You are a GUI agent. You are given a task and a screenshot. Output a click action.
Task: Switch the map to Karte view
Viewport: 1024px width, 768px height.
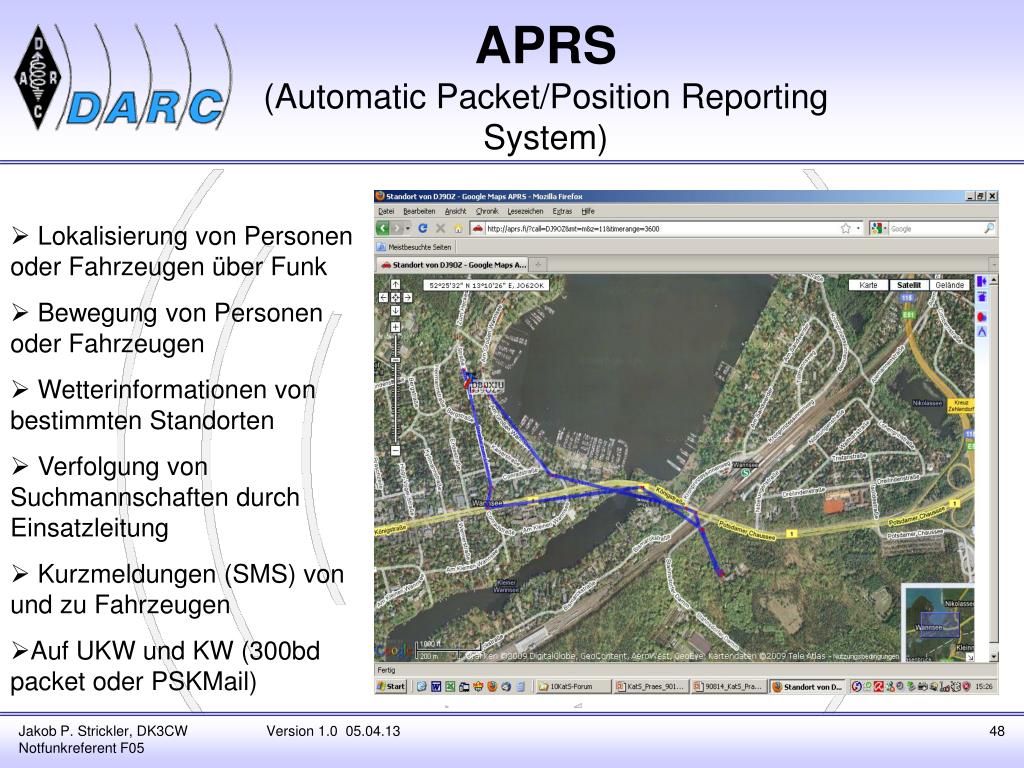(x=868, y=284)
